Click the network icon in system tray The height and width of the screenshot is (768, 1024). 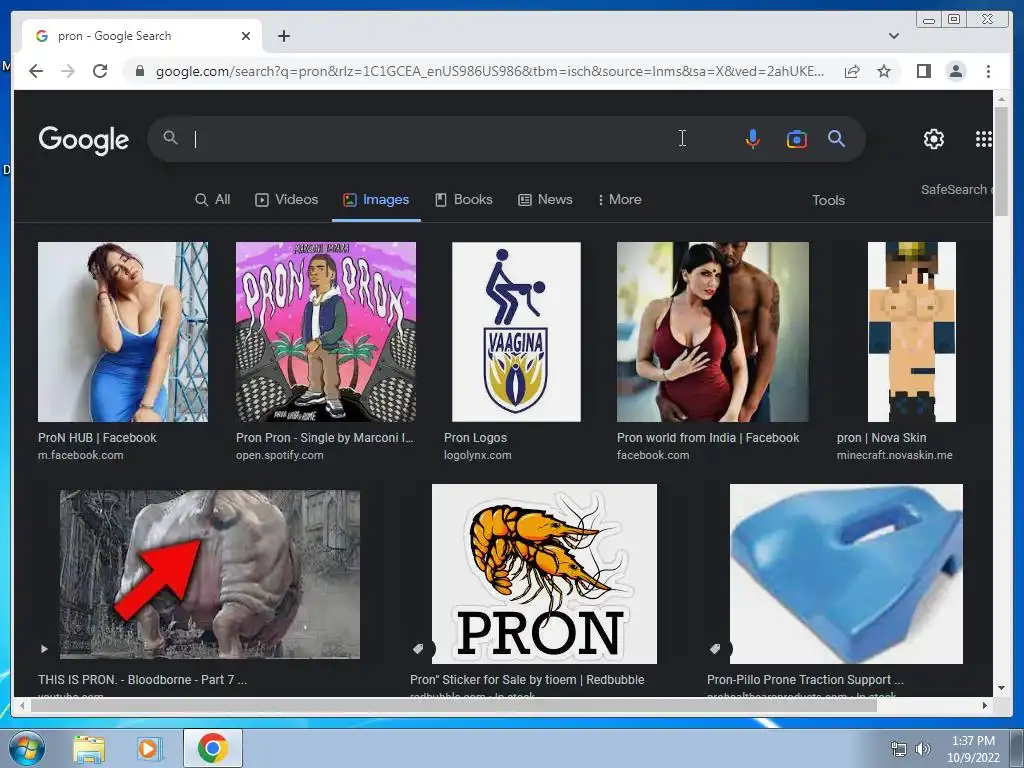click(x=899, y=749)
